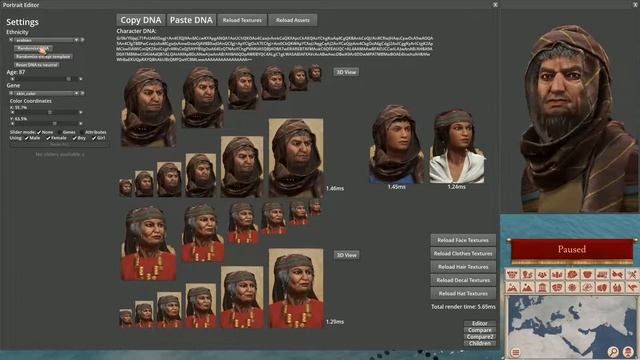Image resolution: width=640 pixels, height=360 pixels.
Task: Click the Paste DNA button
Action: [x=191, y=20]
